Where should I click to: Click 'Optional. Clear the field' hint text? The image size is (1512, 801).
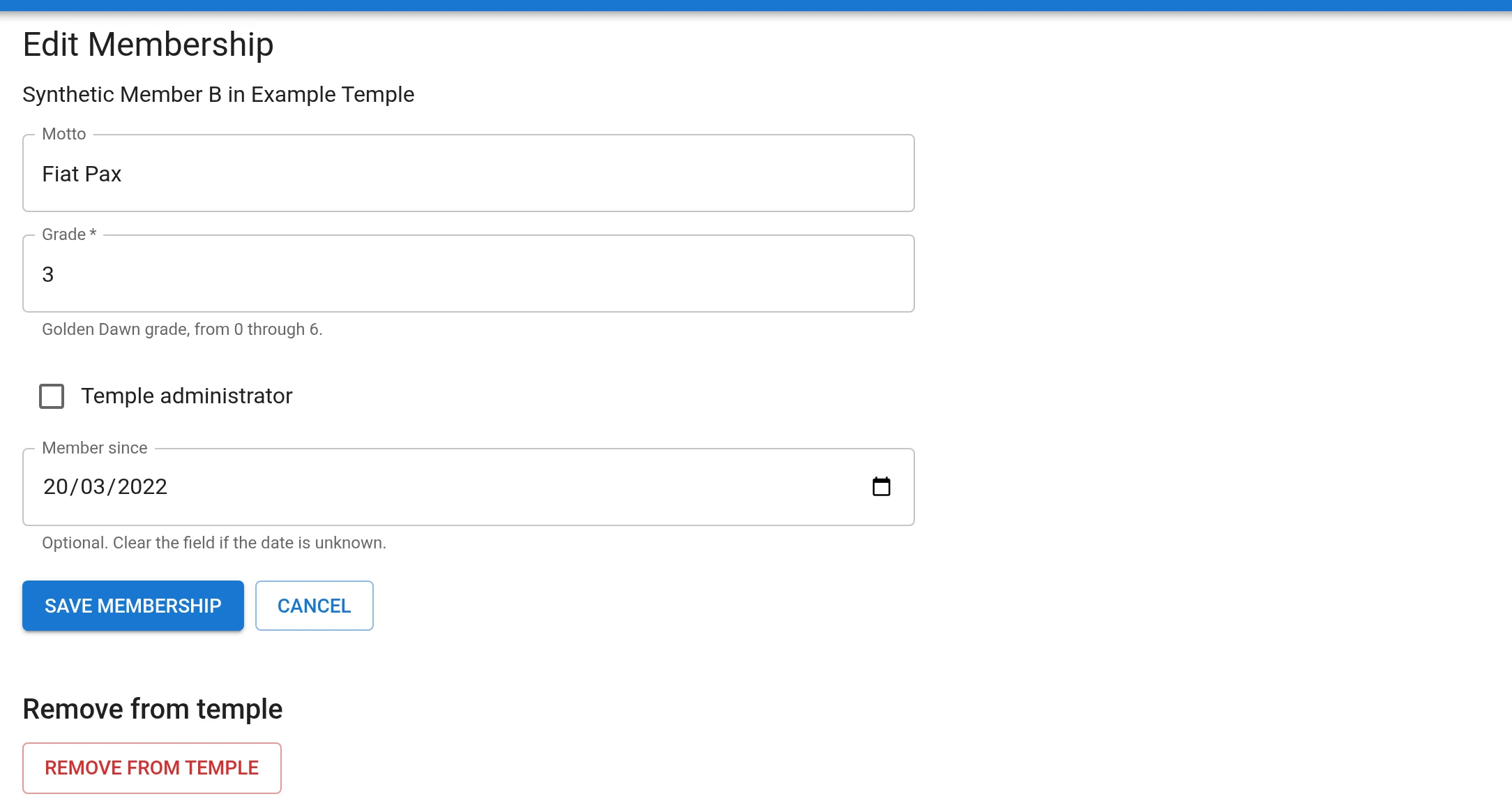coord(214,543)
